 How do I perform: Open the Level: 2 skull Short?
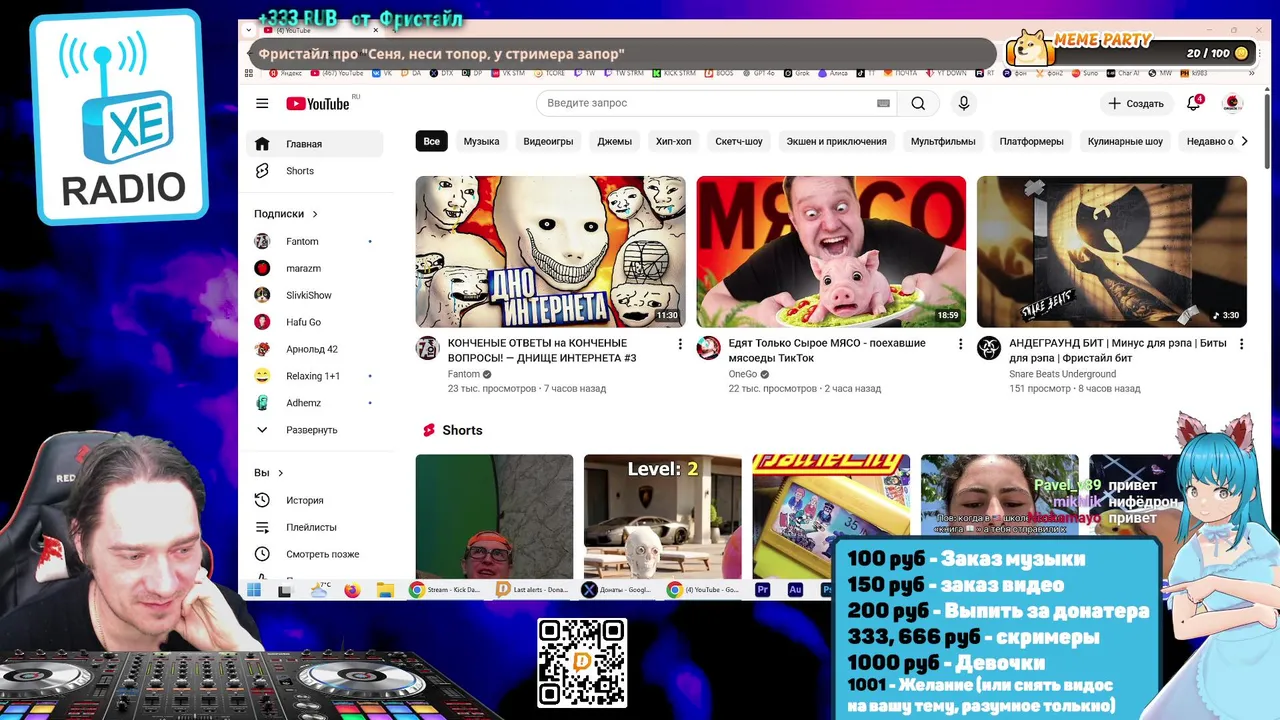[663, 517]
